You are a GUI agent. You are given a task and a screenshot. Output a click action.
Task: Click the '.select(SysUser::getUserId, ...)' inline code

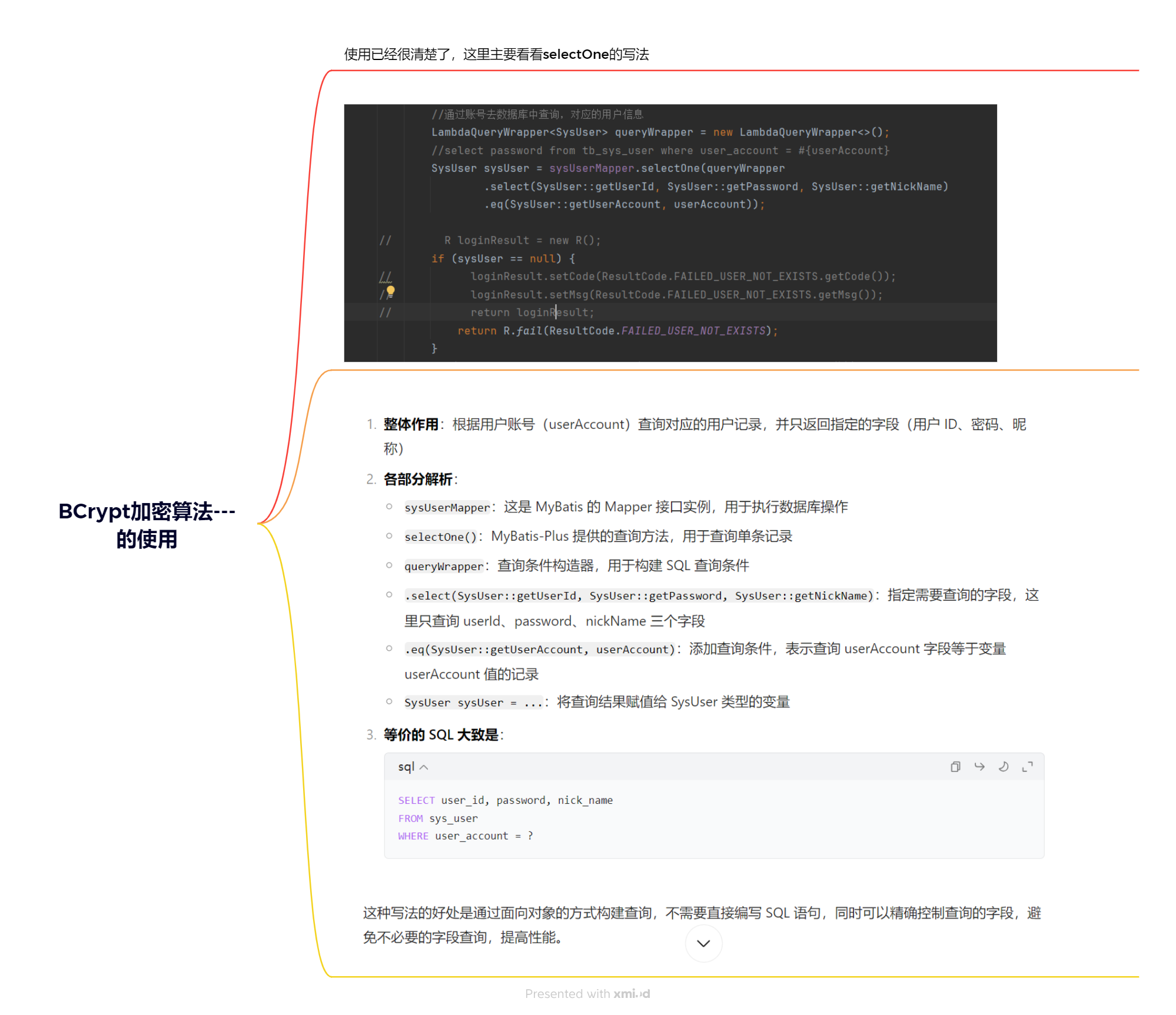639,595
